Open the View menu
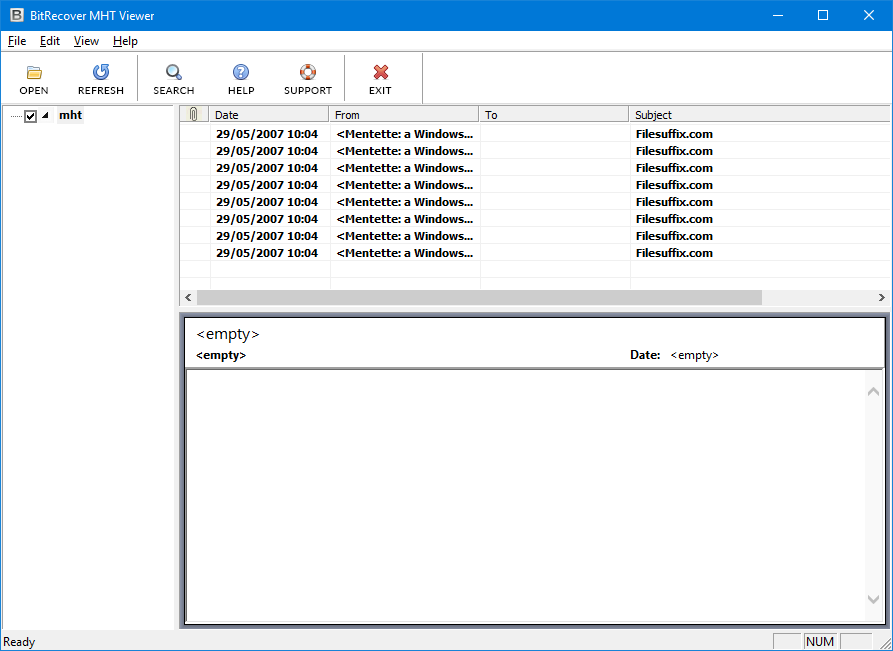This screenshot has width=893, height=651. click(86, 41)
